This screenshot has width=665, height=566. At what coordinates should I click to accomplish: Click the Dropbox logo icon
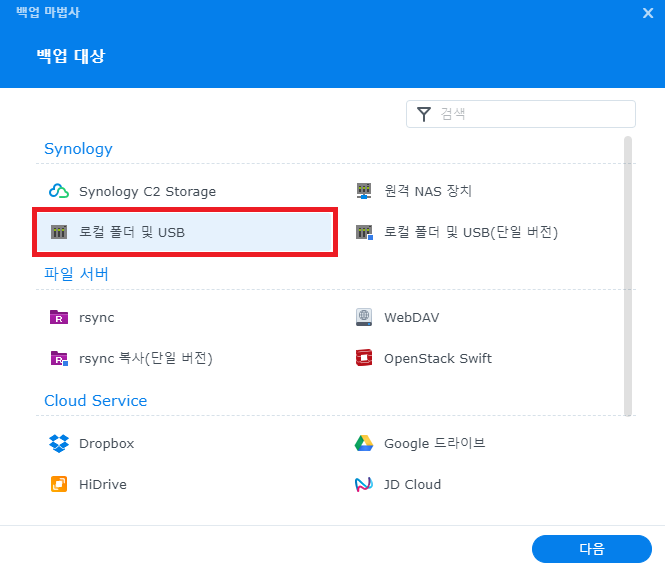(59, 443)
